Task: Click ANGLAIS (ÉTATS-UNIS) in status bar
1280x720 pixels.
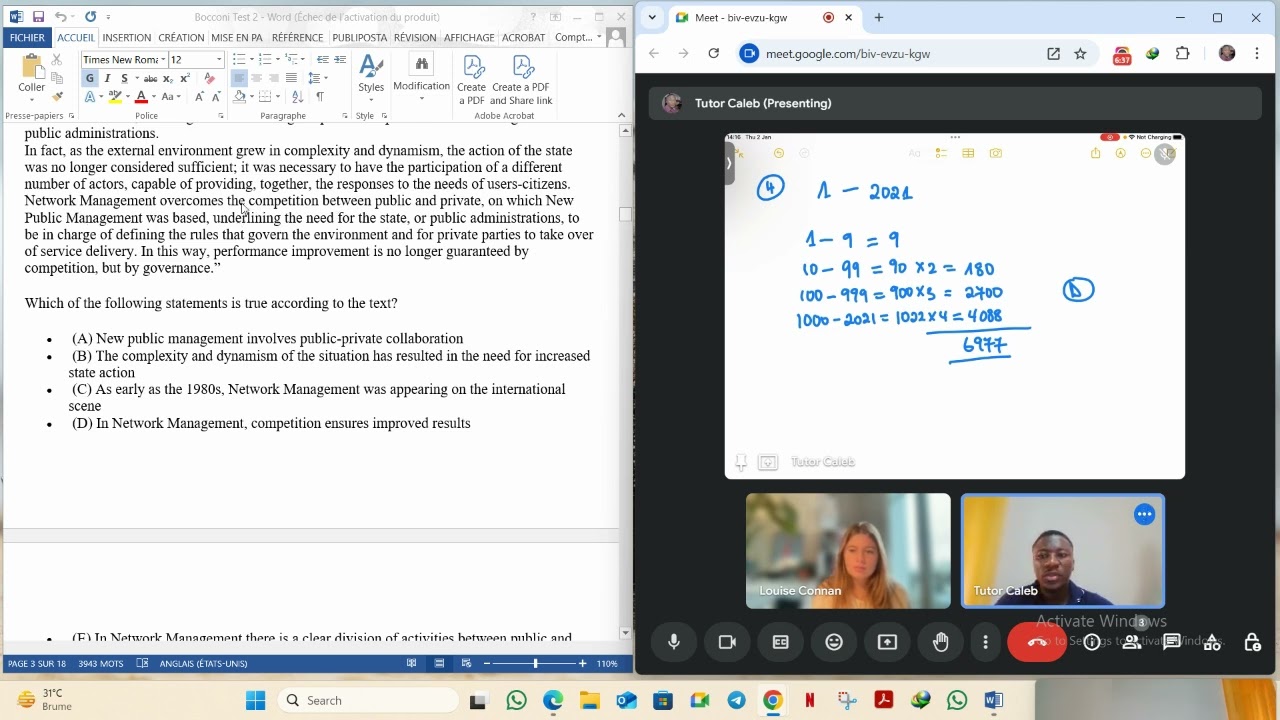Action: (x=203, y=664)
